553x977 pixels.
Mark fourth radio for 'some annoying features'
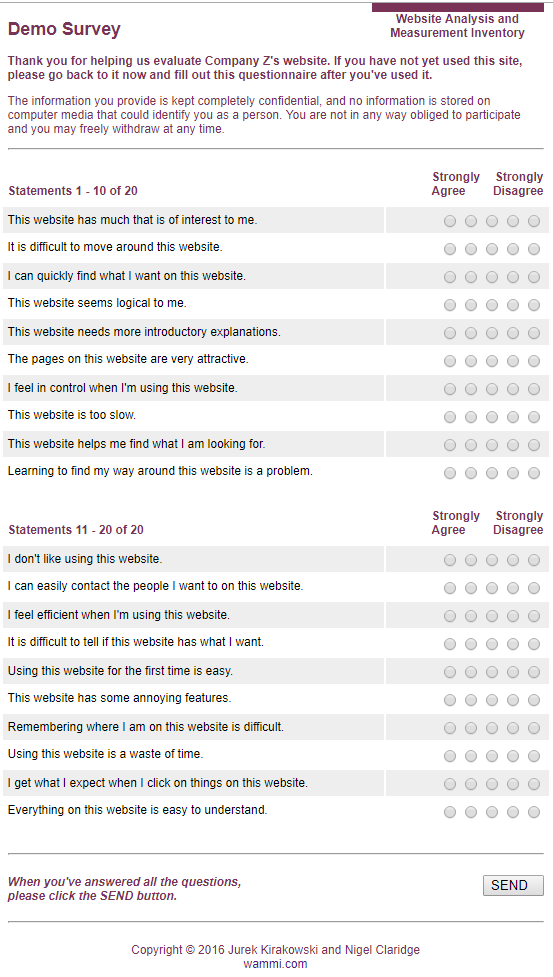[513, 700]
